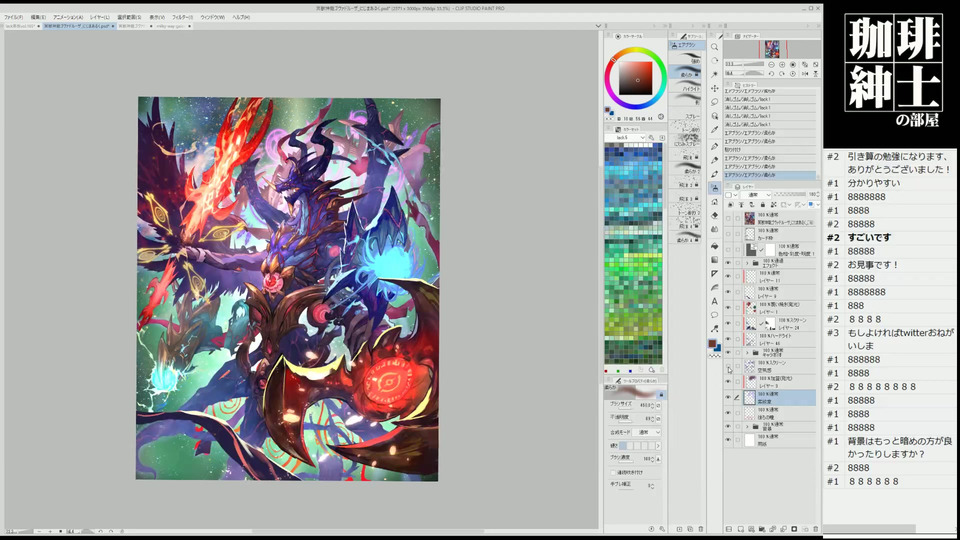Open the フィルター menu

[182, 17]
